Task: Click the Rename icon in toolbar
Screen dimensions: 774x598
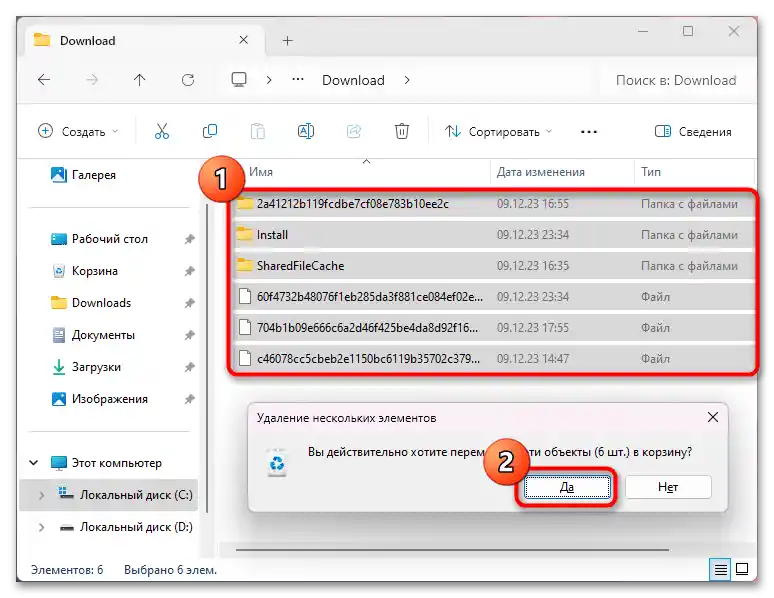Action: (306, 131)
